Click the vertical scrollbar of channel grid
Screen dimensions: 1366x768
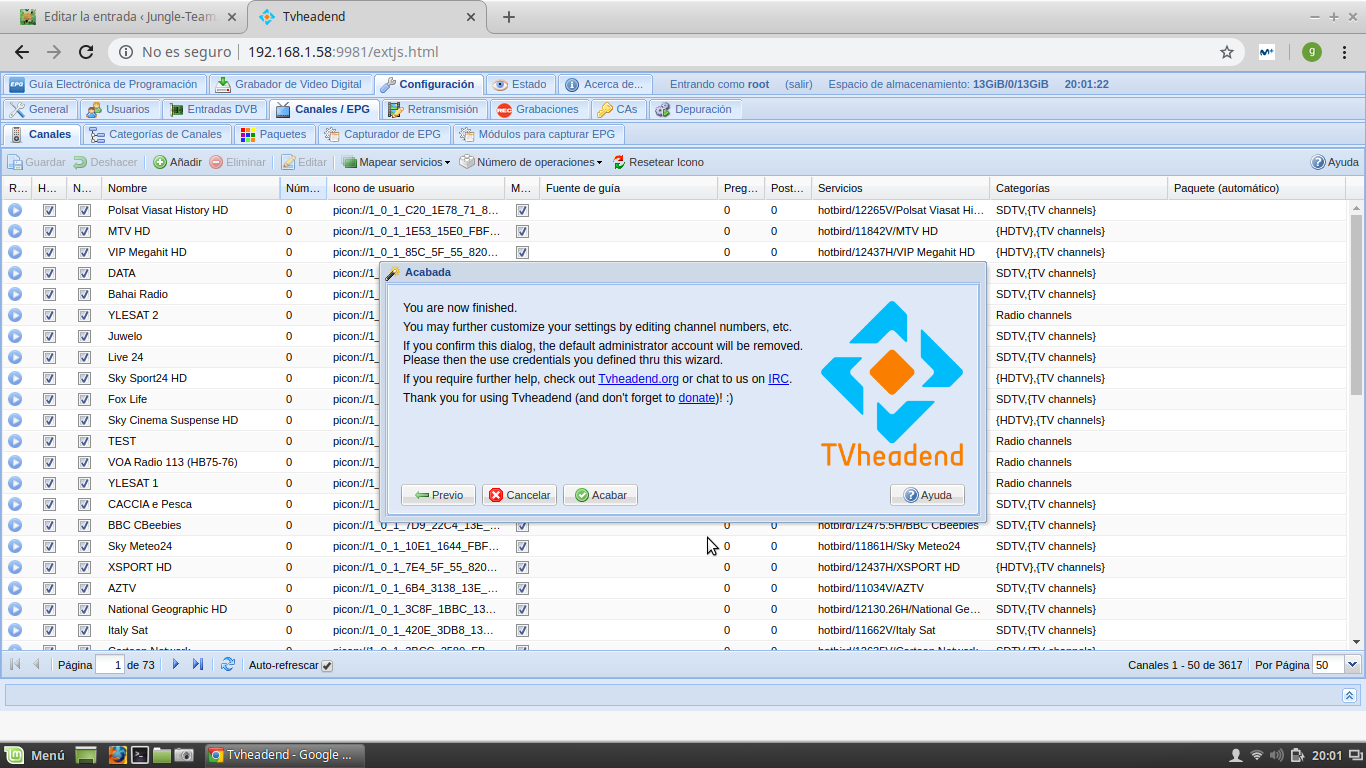pos(1356,300)
